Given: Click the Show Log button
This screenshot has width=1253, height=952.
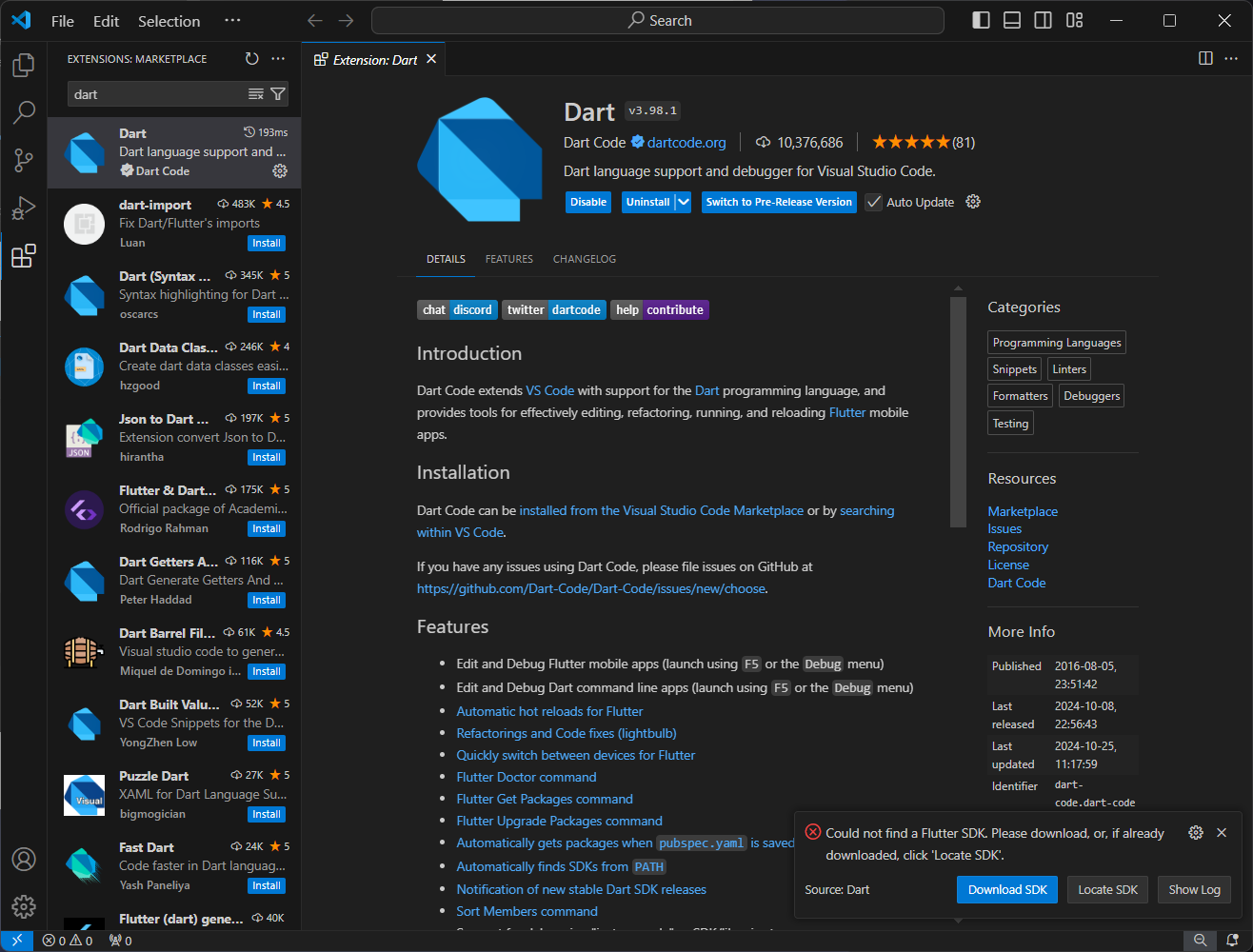Looking at the screenshot, I should tap(1194, 890).
